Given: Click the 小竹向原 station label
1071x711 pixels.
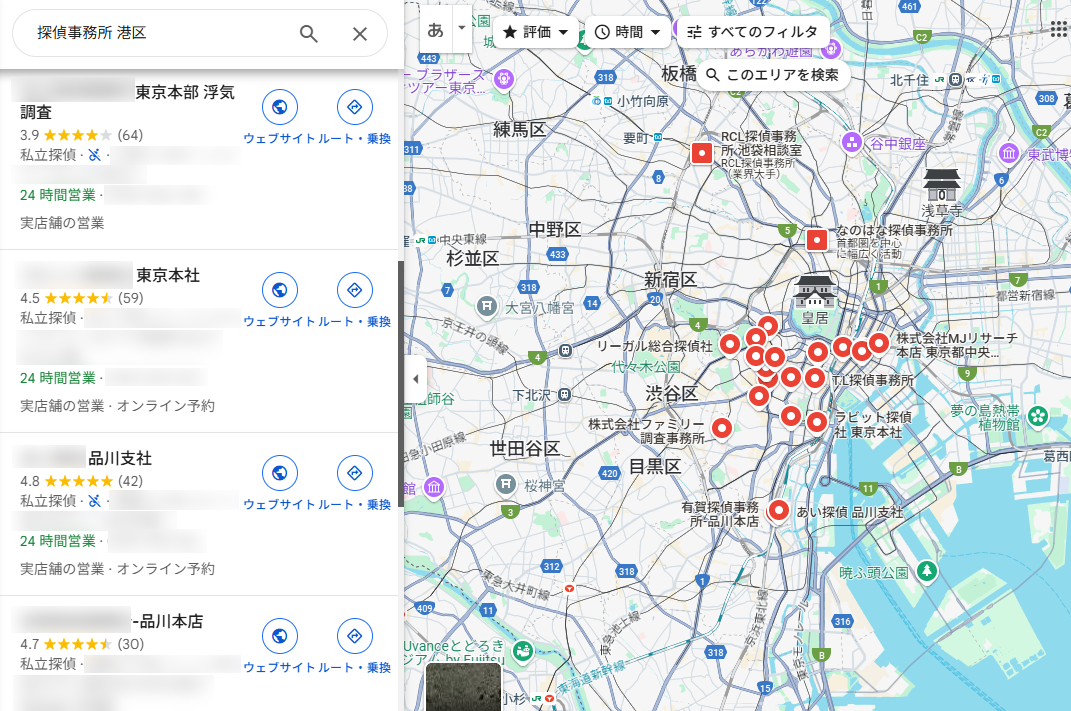Looking at the screenshot, I should (642, 101).
